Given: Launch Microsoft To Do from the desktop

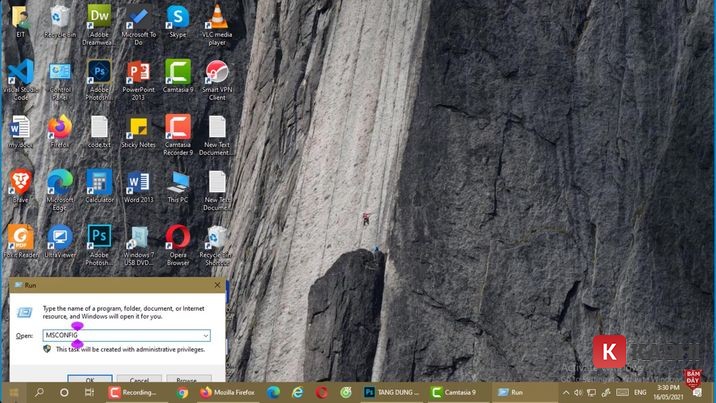Looking at the screenshot, I should 138,24.
